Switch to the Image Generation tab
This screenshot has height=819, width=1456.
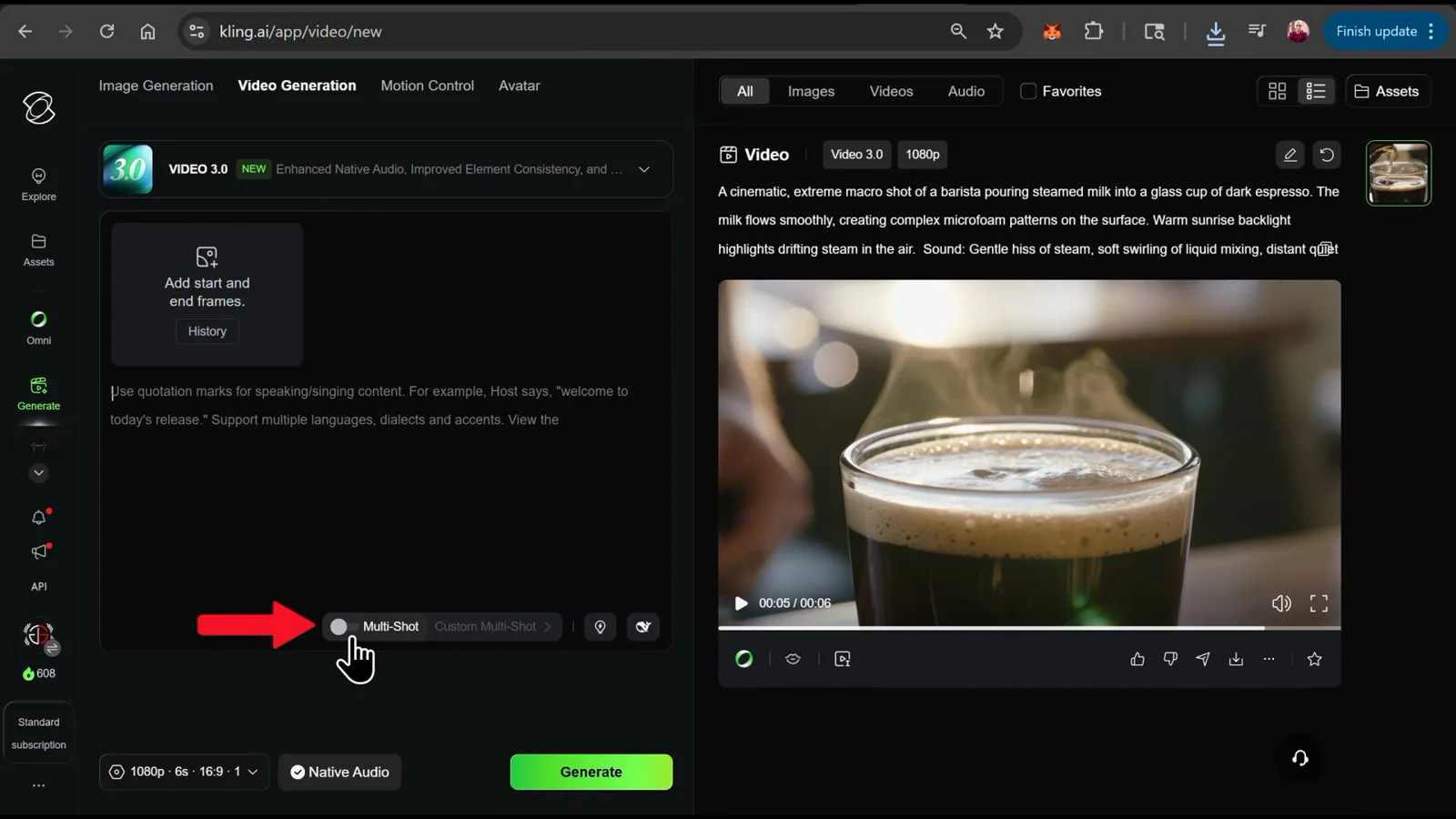pyautogui.click(x=156, y=86)
